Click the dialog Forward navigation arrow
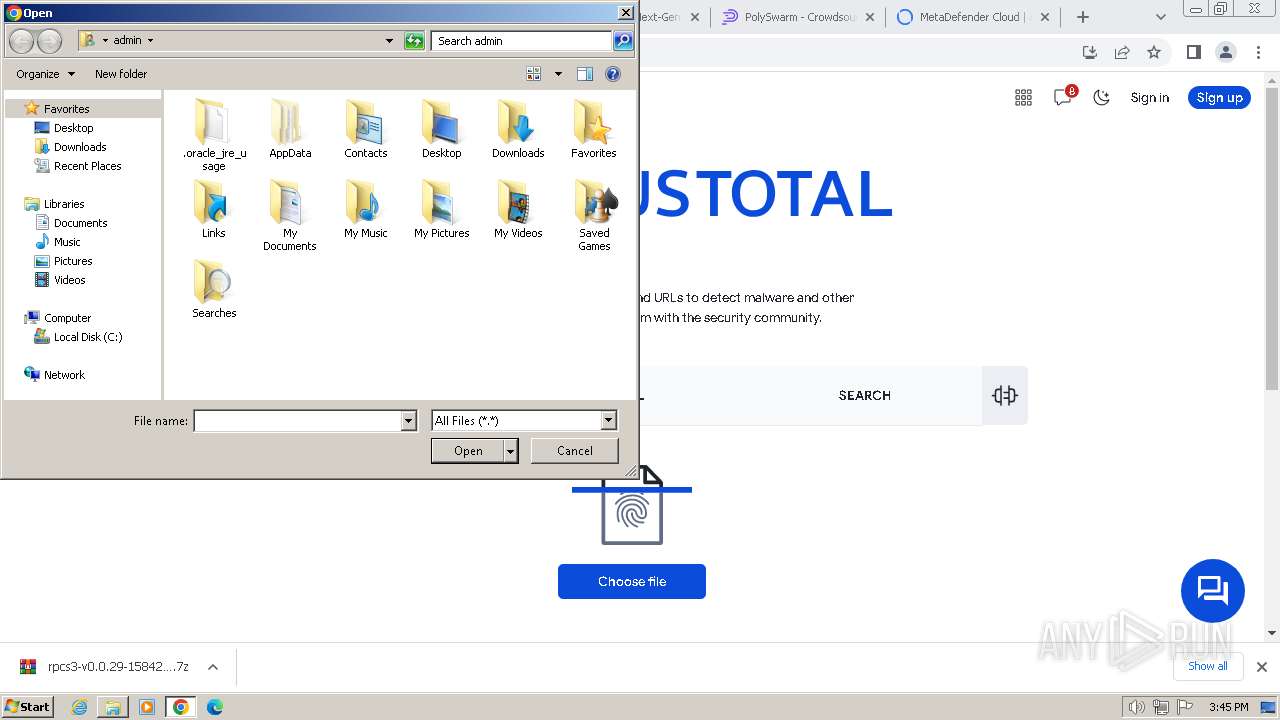The image size is (1280, 720). point(49,41)
